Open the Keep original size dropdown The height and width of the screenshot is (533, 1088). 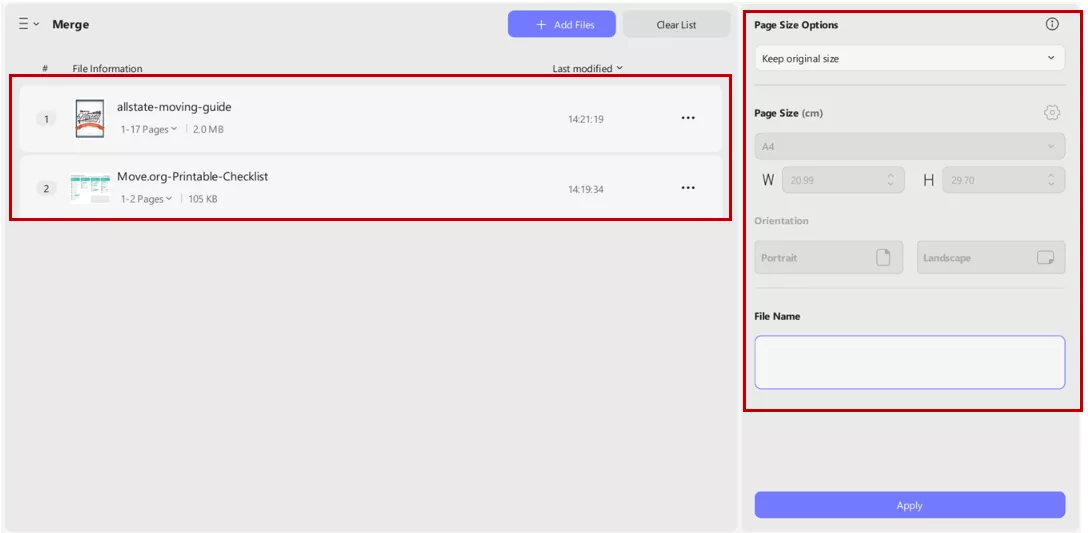909,58
